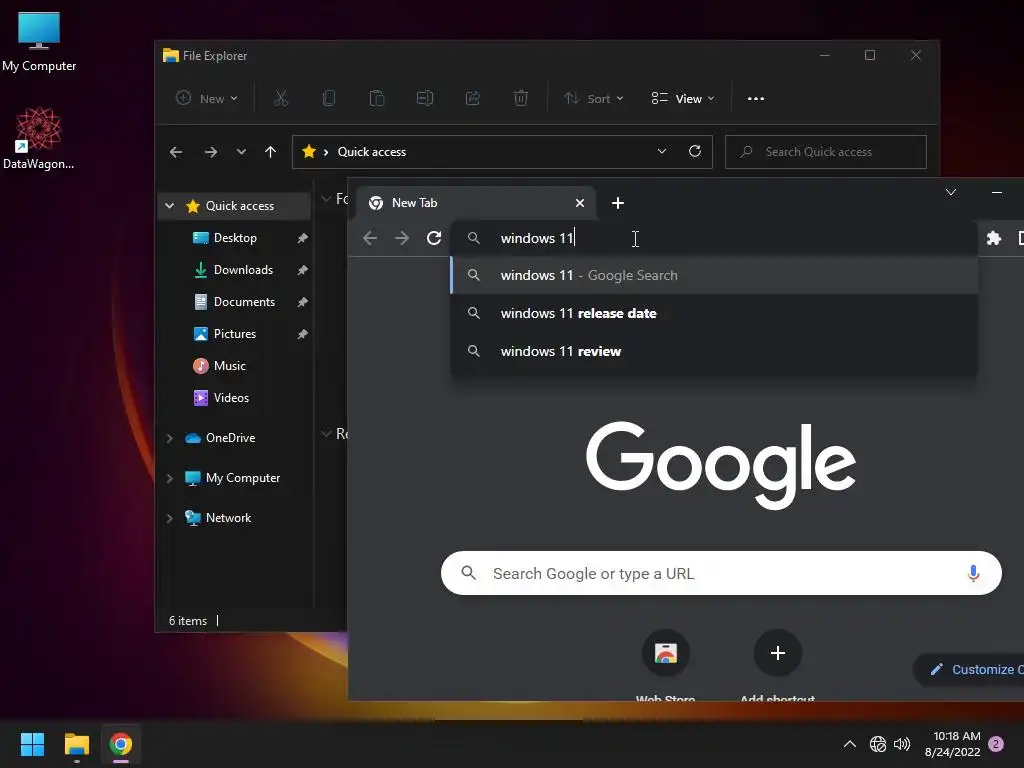Choose the 'windows 11 - Google Search' suggestion
The width and height of the screenshot is (1024, 768).
tap(714, 276)
